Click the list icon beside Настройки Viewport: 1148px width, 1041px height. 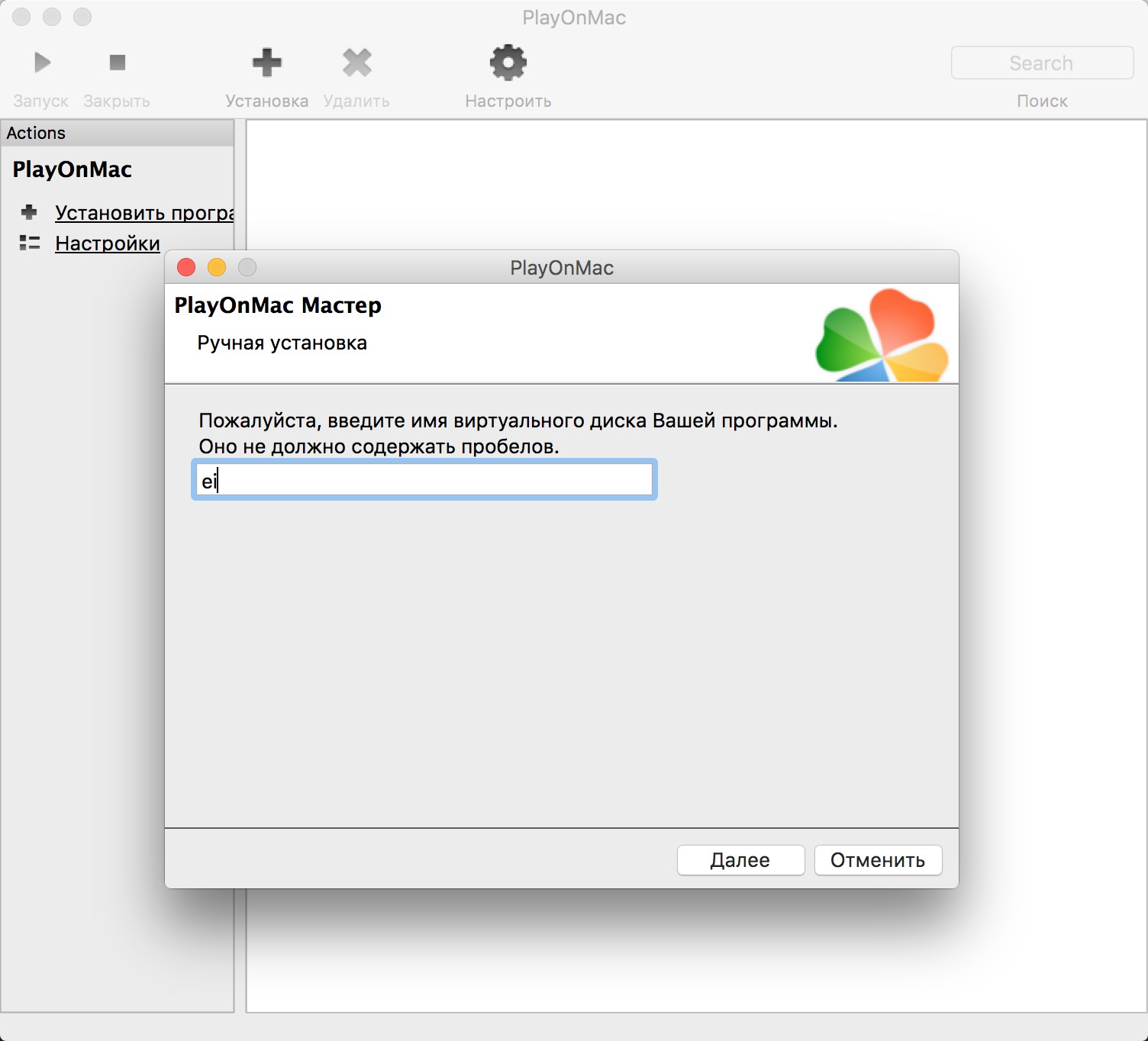(x=29, y=243)
